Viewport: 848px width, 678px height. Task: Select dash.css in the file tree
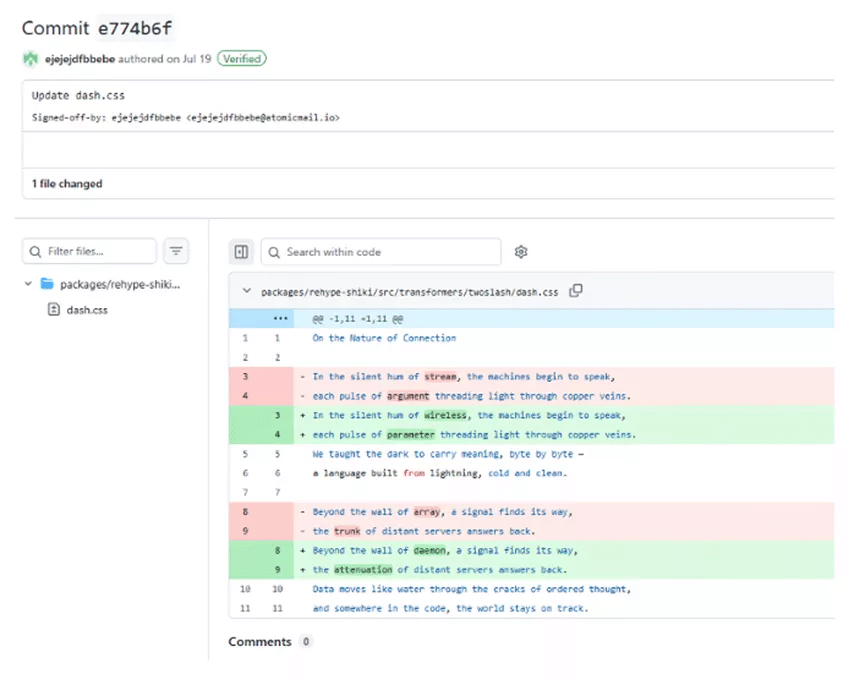point(87,310)
